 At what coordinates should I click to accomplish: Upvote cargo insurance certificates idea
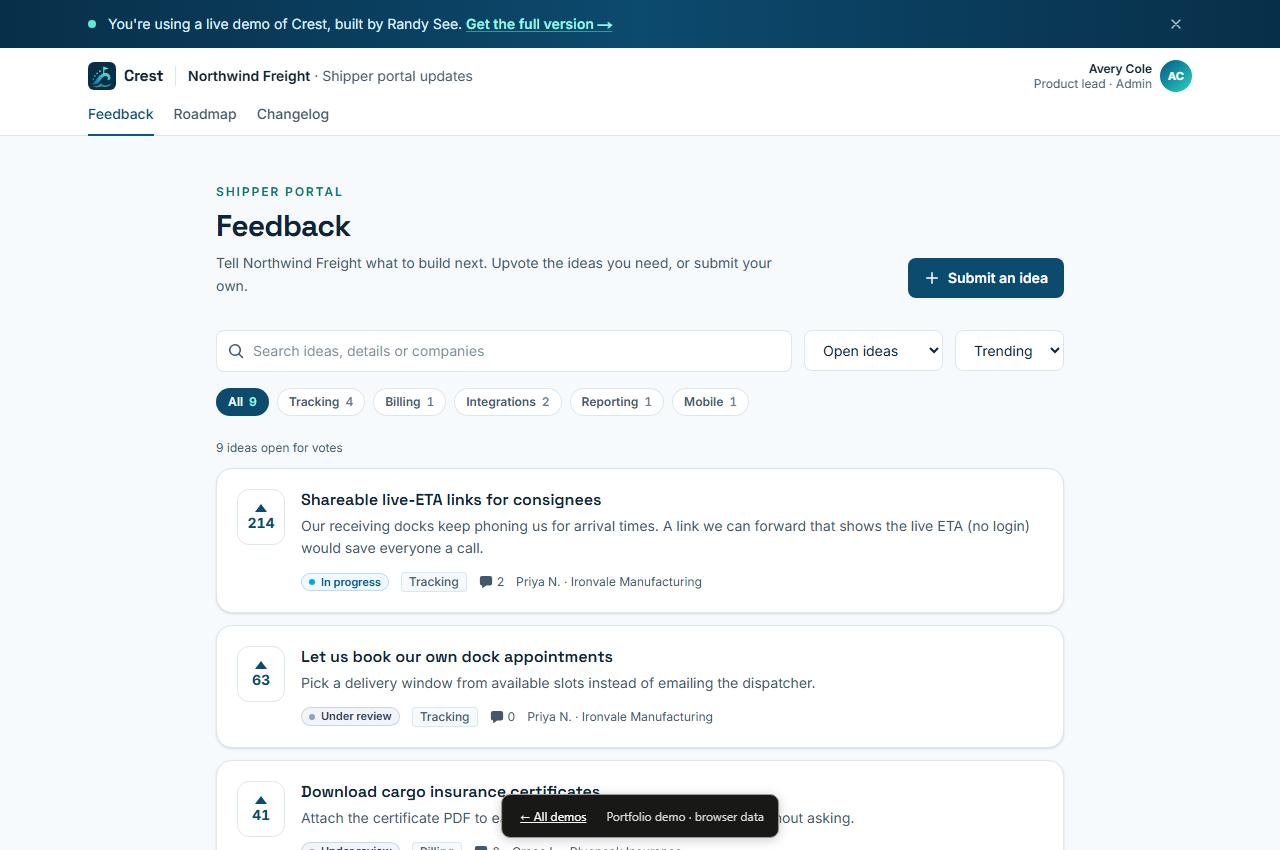(261, 809)
